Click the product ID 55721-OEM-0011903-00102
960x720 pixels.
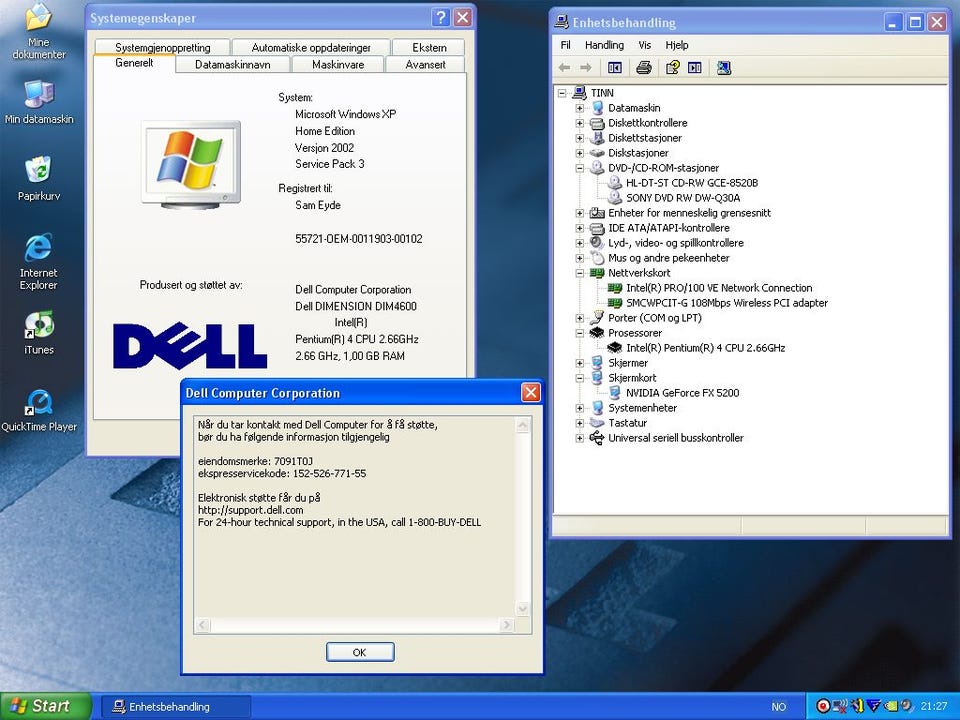pos(359,239)
